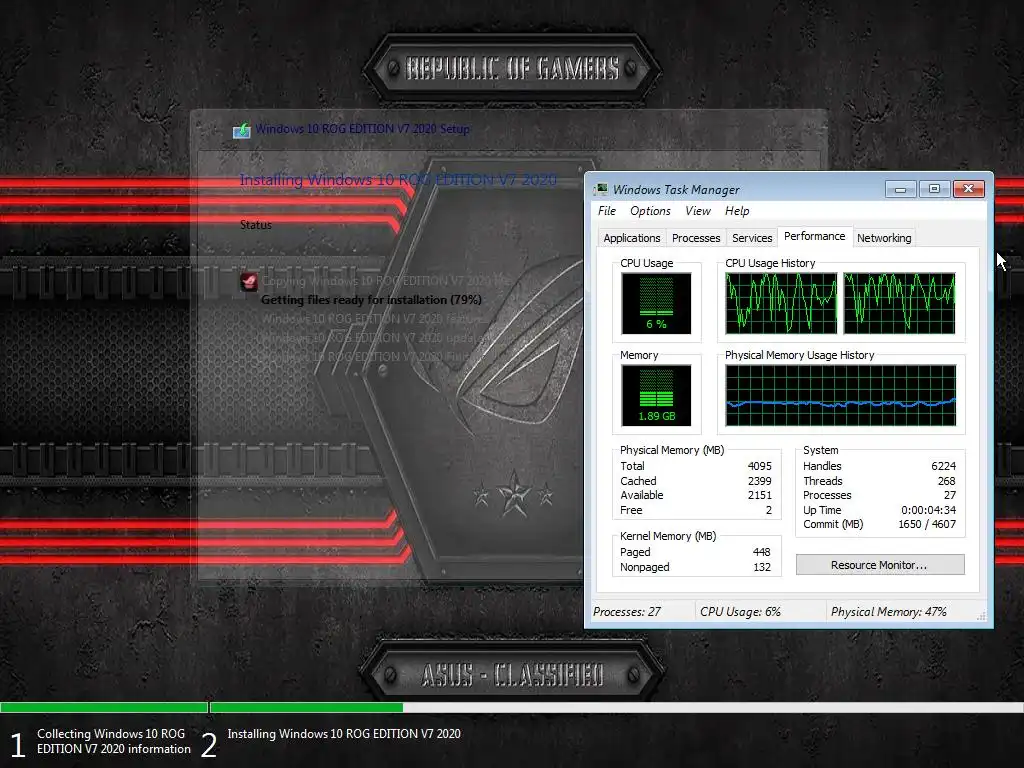Click the CPU Usage meter

pos(656,304)
